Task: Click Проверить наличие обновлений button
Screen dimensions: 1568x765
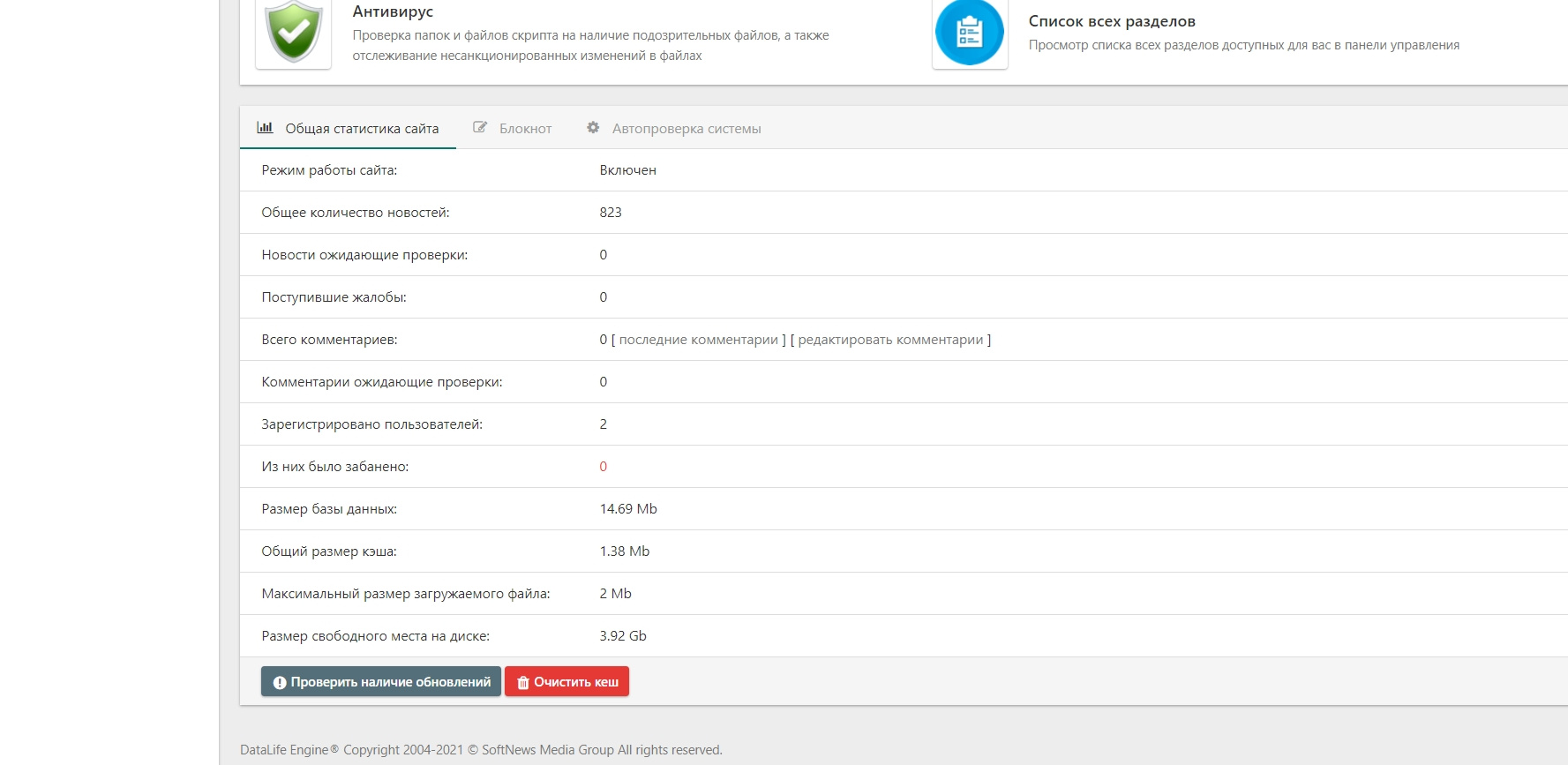Action: tap(381, 681)
